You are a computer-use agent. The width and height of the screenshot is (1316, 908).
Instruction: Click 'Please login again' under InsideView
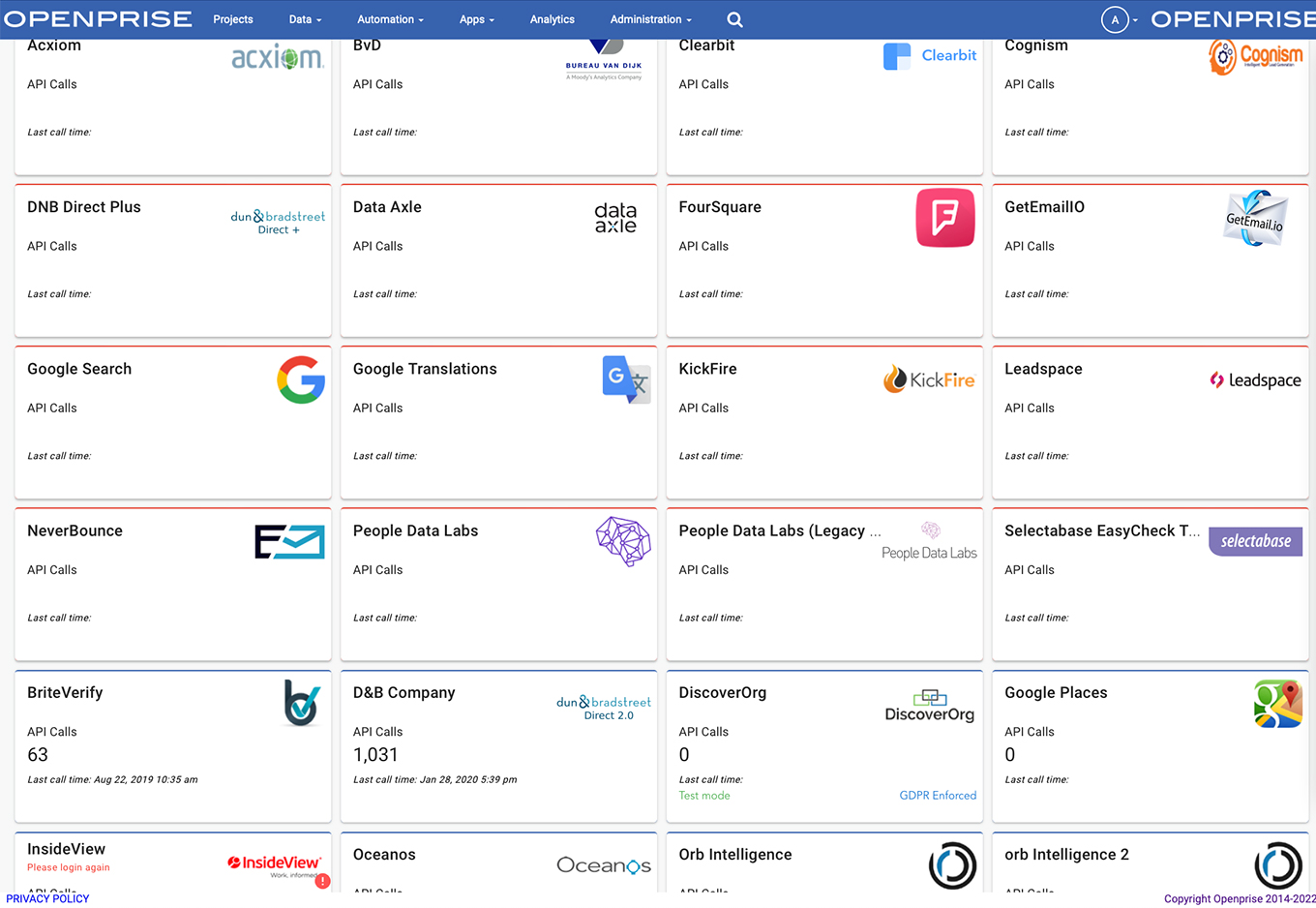69,867
